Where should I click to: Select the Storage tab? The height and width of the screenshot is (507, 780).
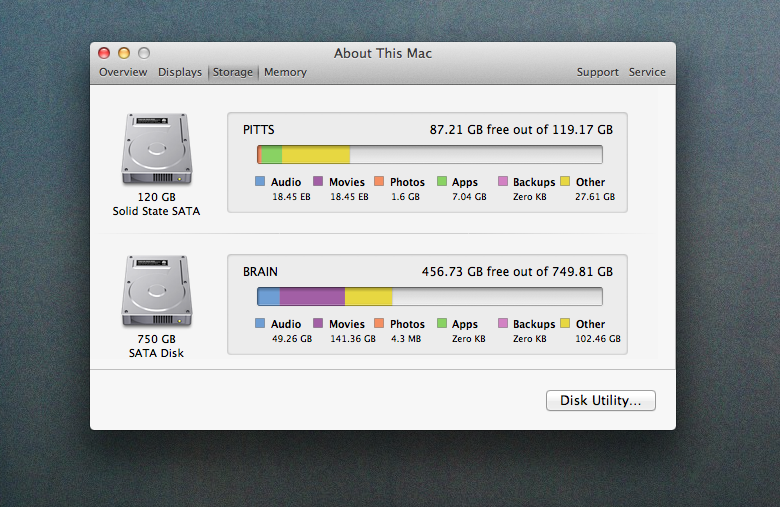pos(233,72)
